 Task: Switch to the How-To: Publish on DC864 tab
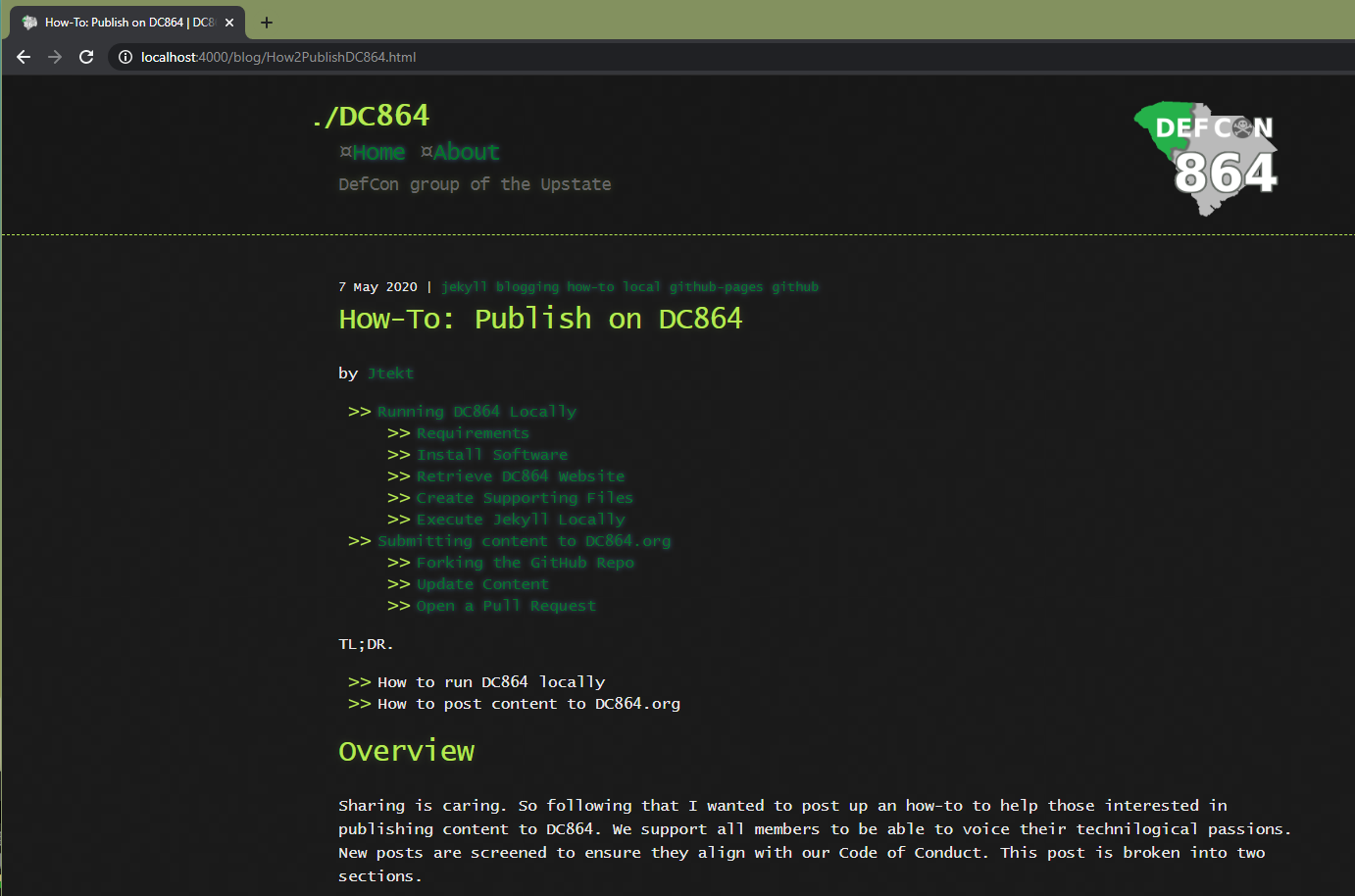[x=127, y=22]
